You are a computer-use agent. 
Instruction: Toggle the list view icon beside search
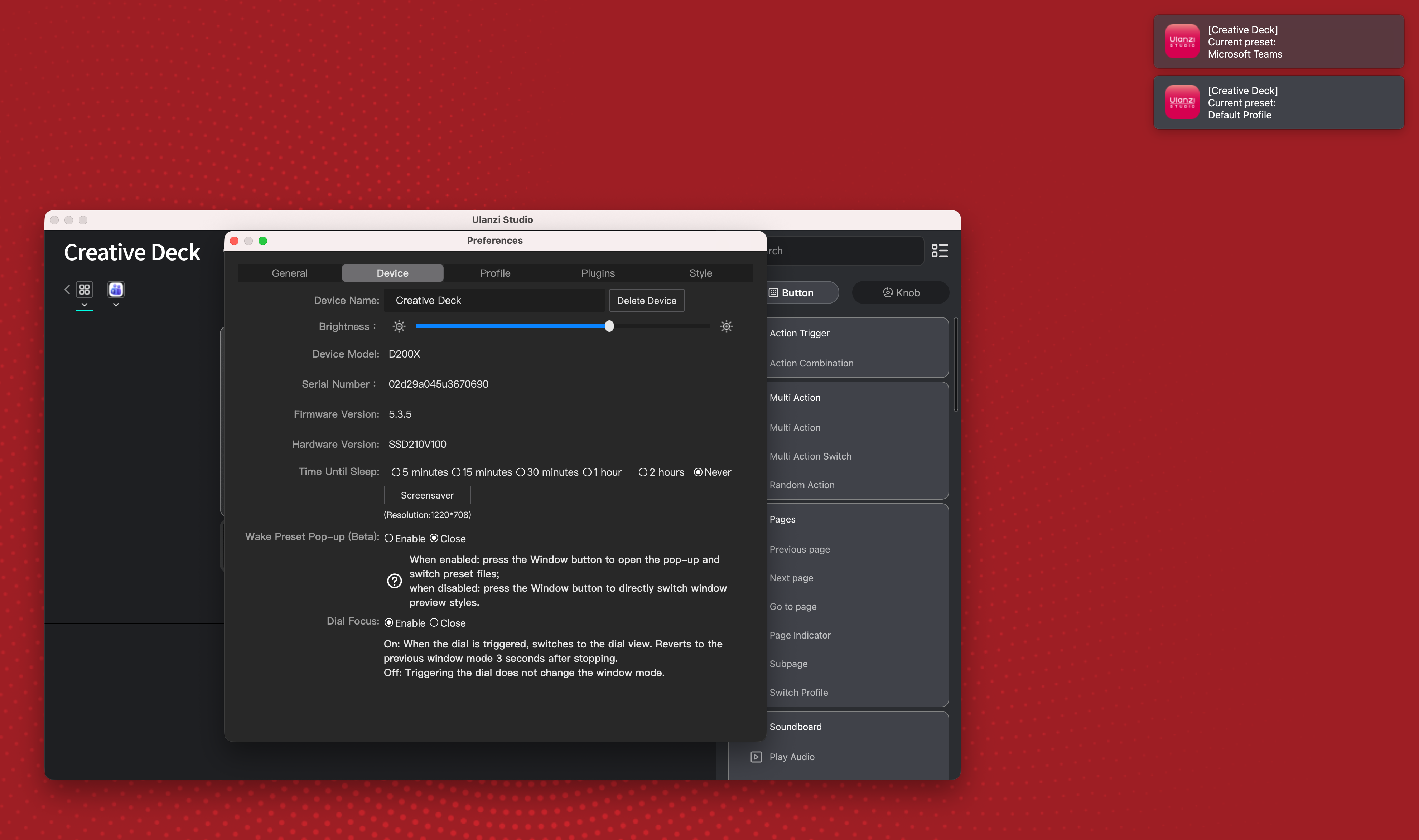coord(940,251)
